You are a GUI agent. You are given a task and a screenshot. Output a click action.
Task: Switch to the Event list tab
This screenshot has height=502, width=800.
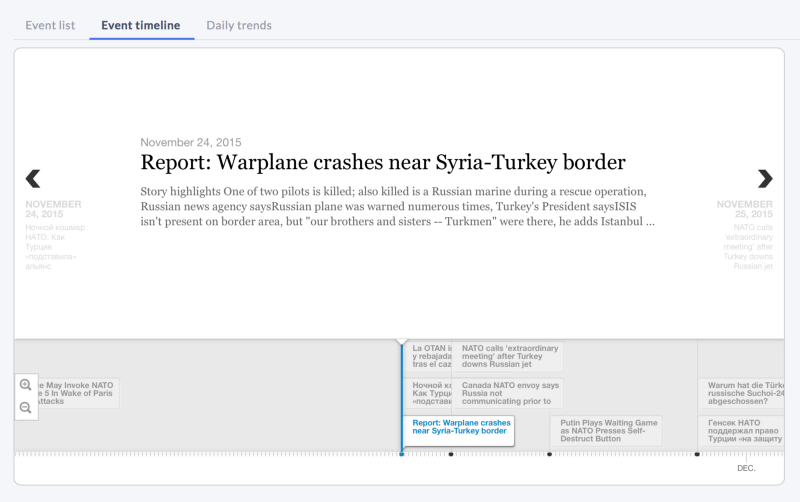[50, 25]
